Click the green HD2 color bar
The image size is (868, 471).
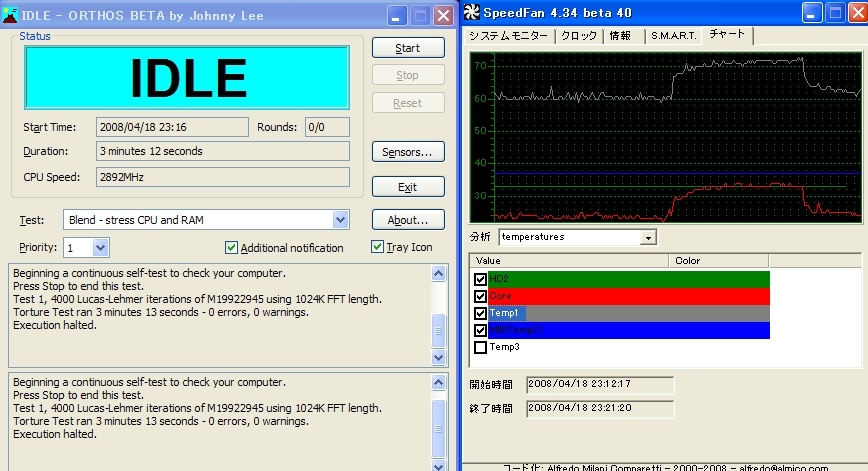click(629, 280)
